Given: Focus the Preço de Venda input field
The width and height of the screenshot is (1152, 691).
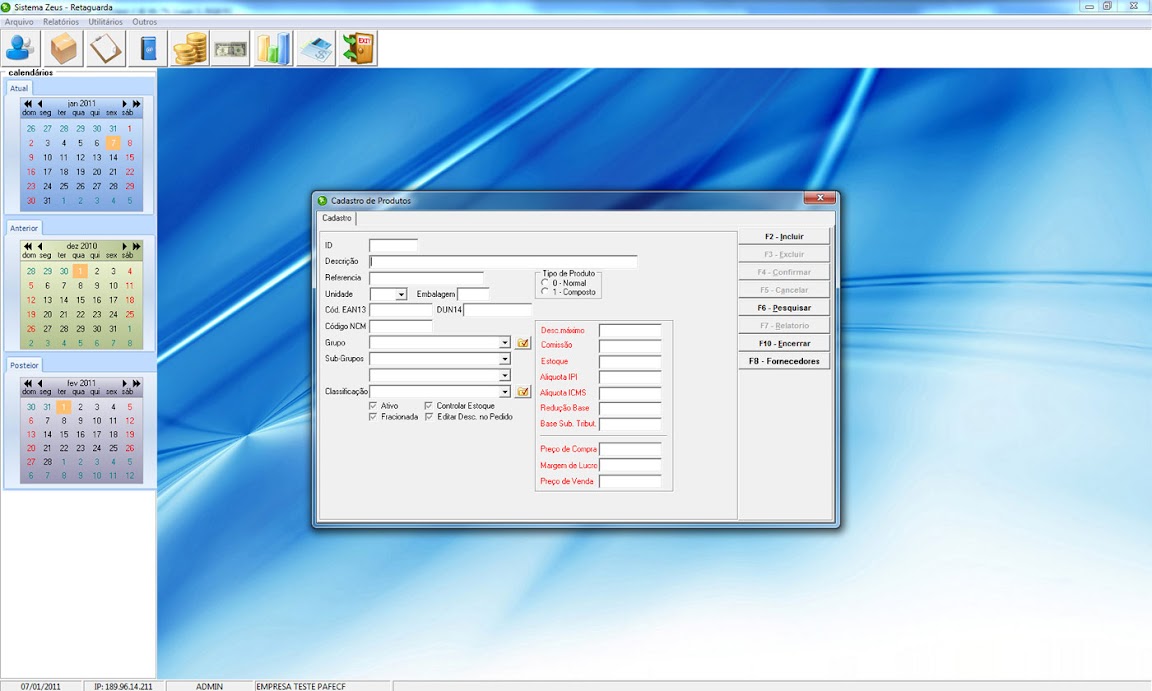Looking at the screenshot, I should pos(630,482).
